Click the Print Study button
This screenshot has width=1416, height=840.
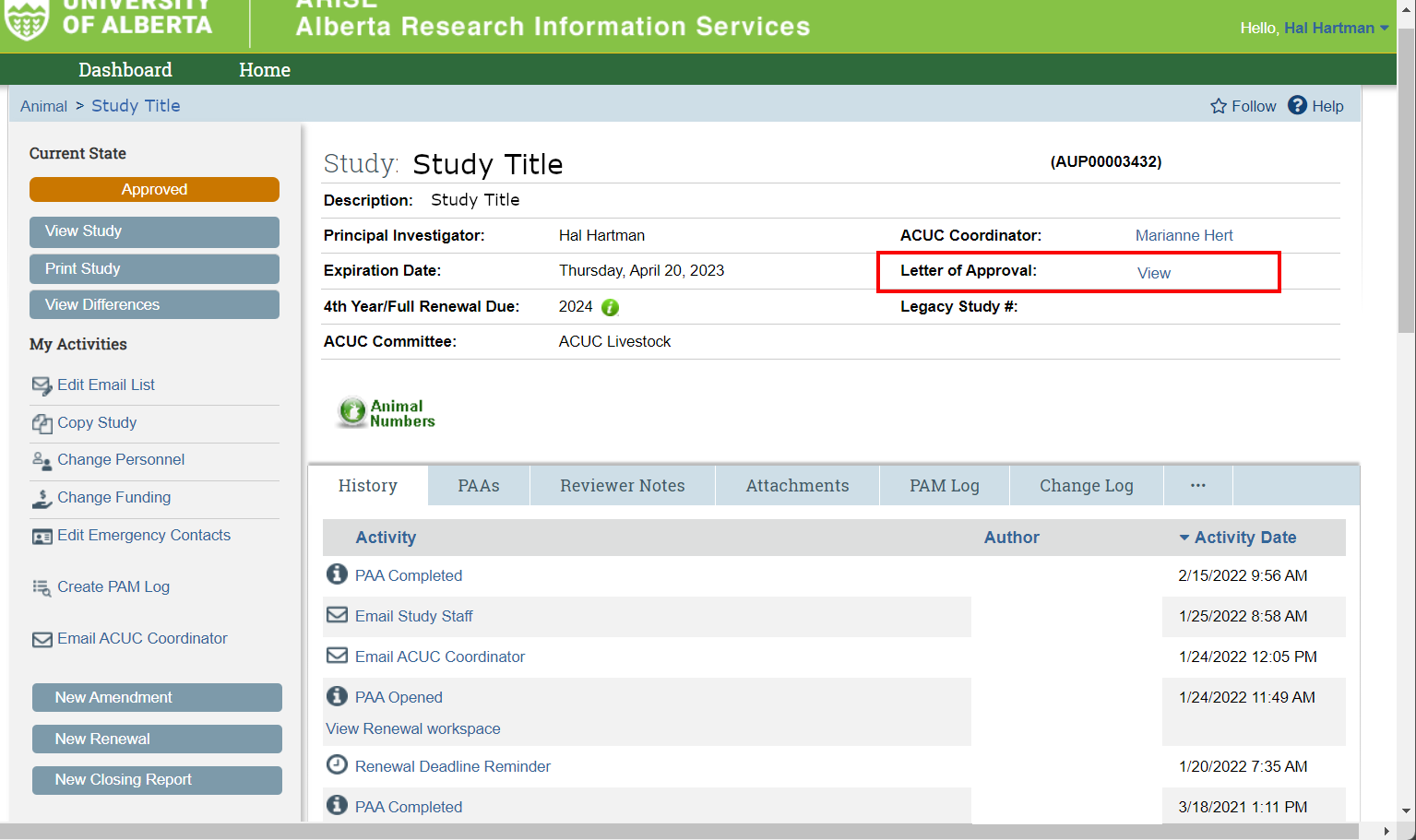154,268
